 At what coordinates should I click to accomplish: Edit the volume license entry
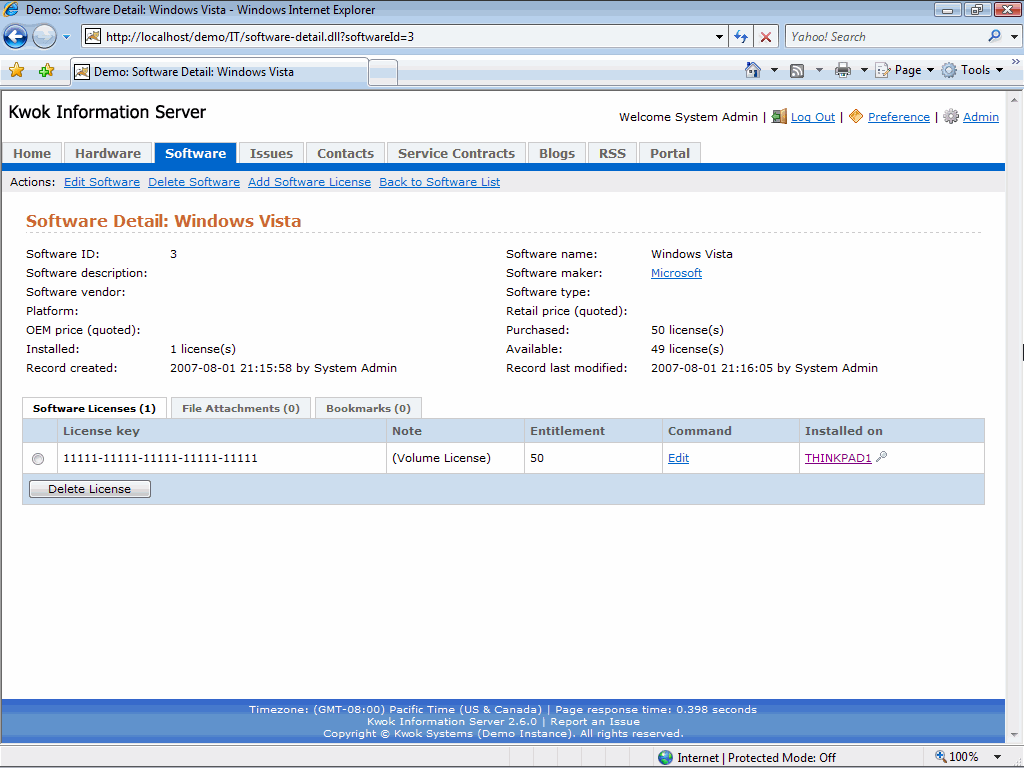679,458
